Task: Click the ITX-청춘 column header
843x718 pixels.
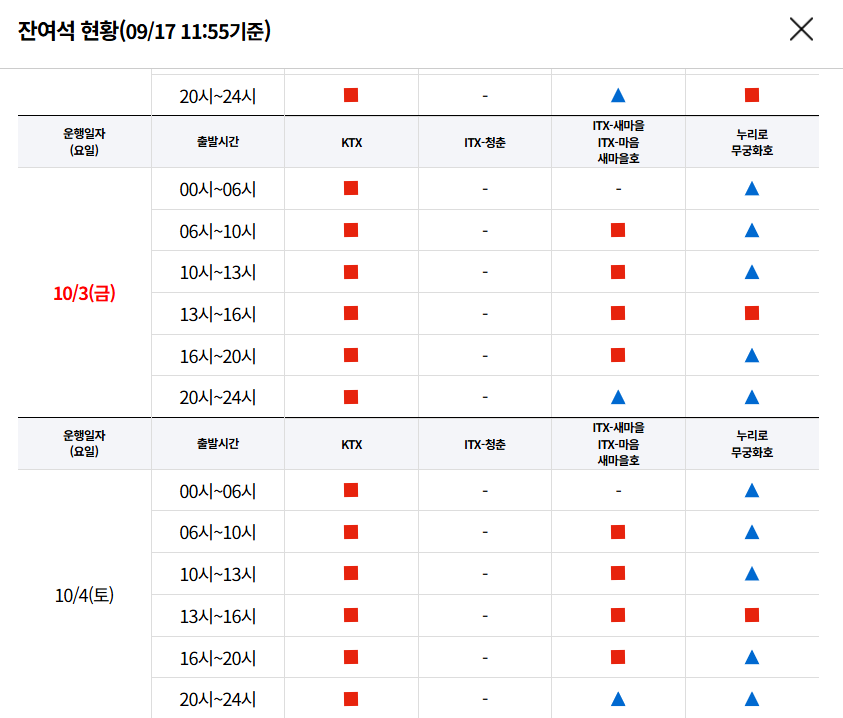Action: click(484, 142)
